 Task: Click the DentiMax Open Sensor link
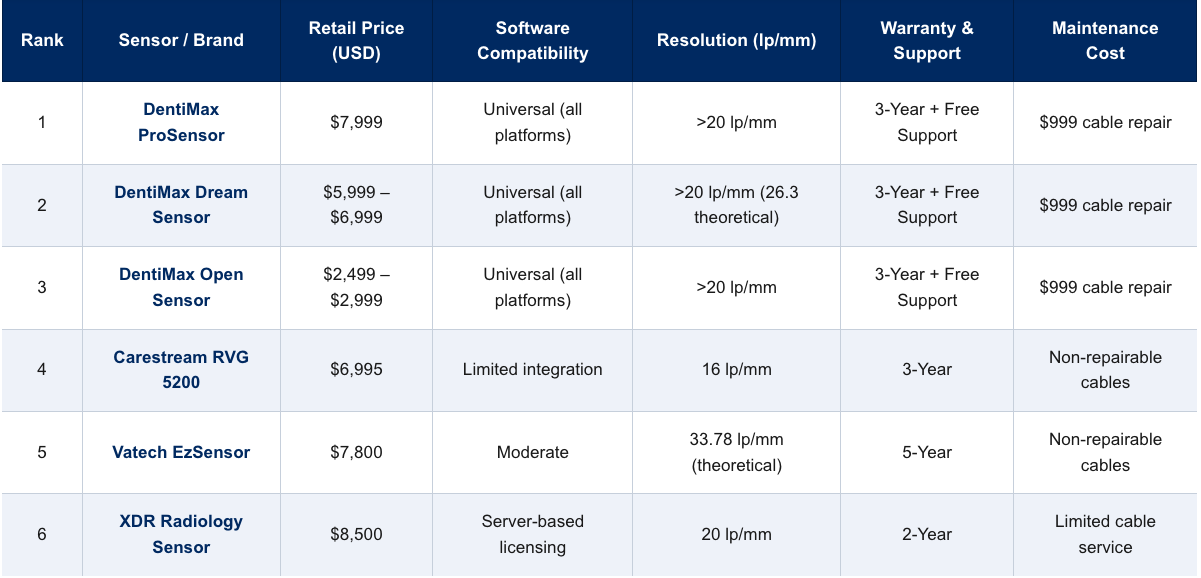[x=181, y=287]
